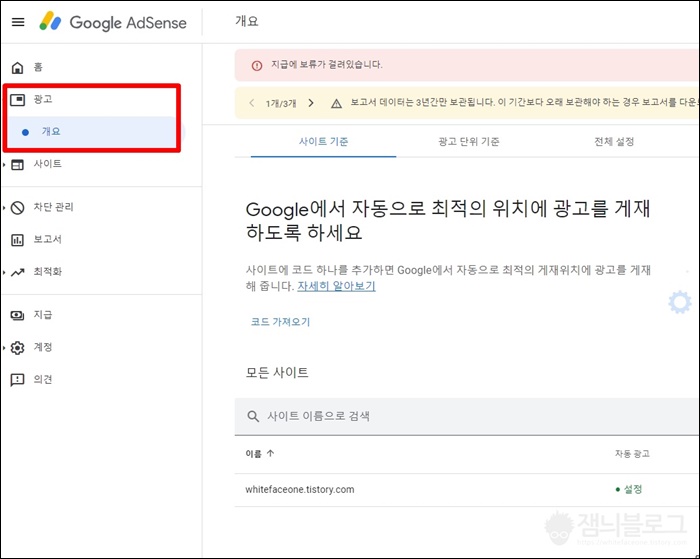Click the 자동 광고 column header
This screenshot has height=559, width=700.
[632, 454]
